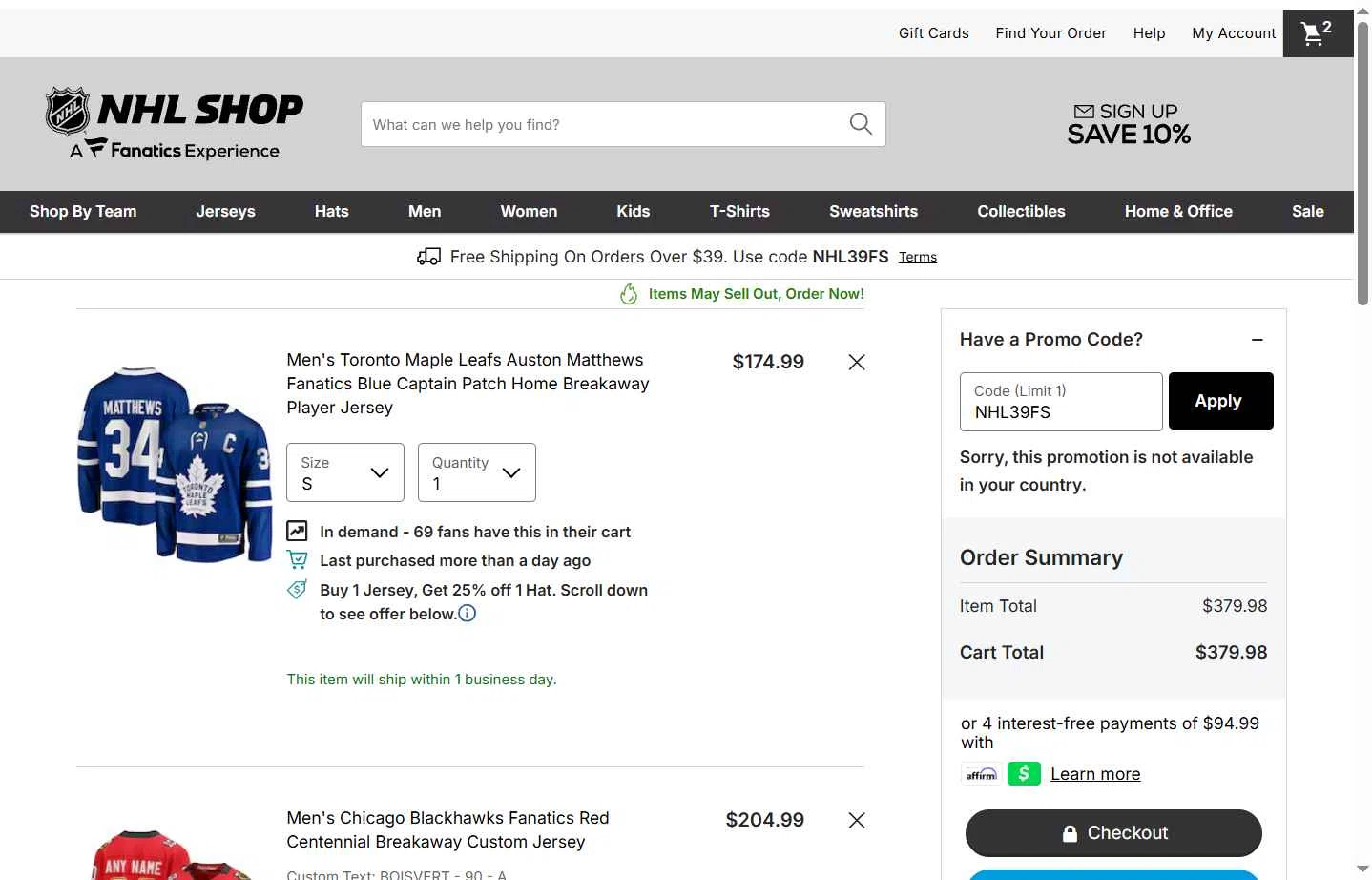Open the Jerseys menu

226,212
